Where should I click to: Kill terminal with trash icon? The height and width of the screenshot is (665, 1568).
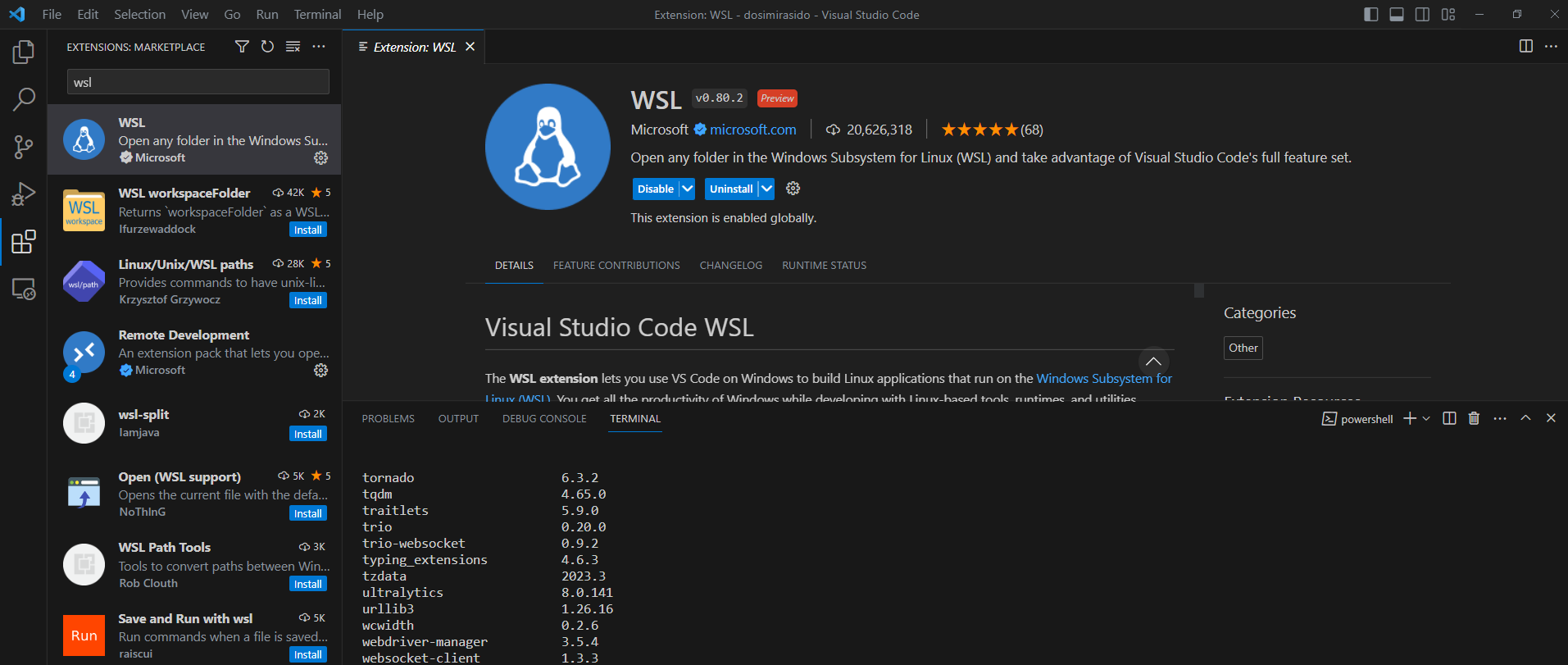tap(1474, 418)
